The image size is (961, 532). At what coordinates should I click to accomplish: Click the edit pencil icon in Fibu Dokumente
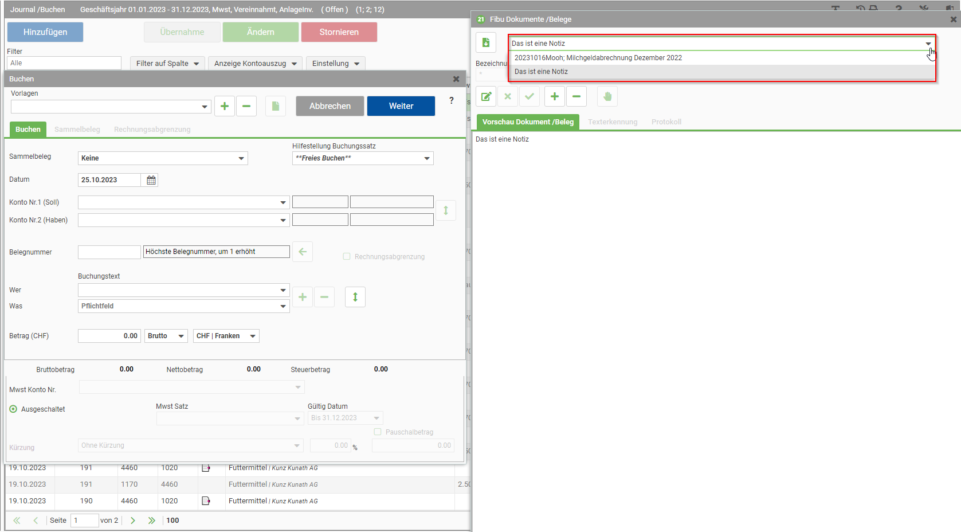pos(486,97)
